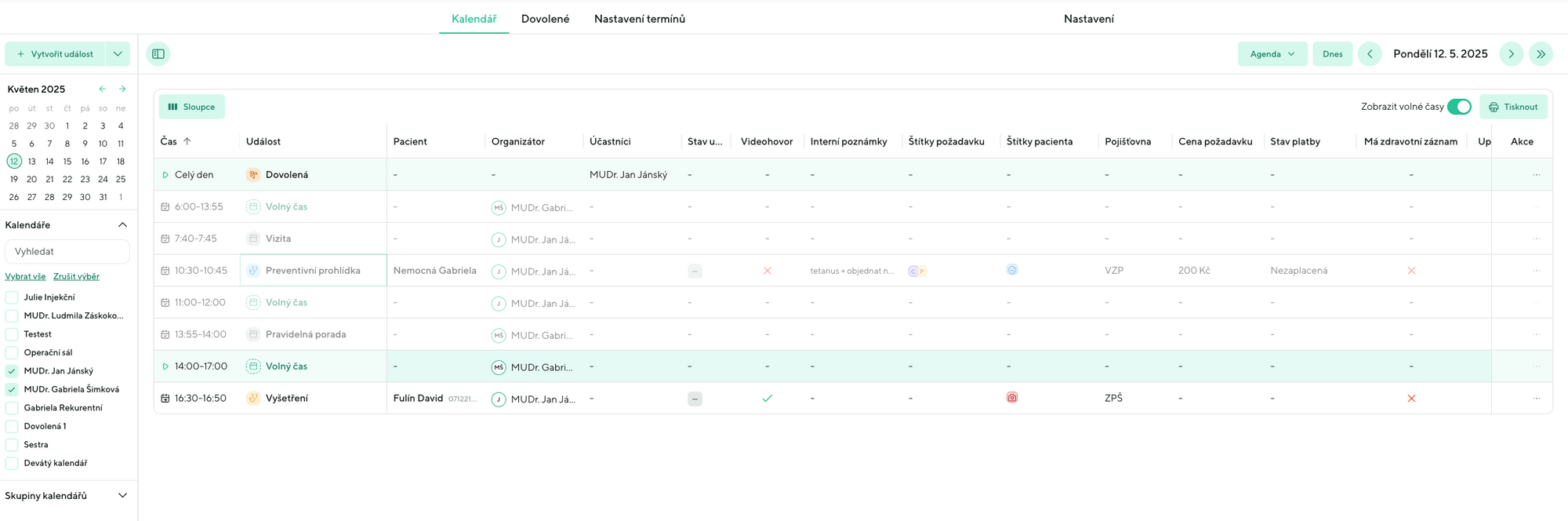Check the Operační sál calendar
The width and height of the screenshot is (1568, 521).
point(12,353)
